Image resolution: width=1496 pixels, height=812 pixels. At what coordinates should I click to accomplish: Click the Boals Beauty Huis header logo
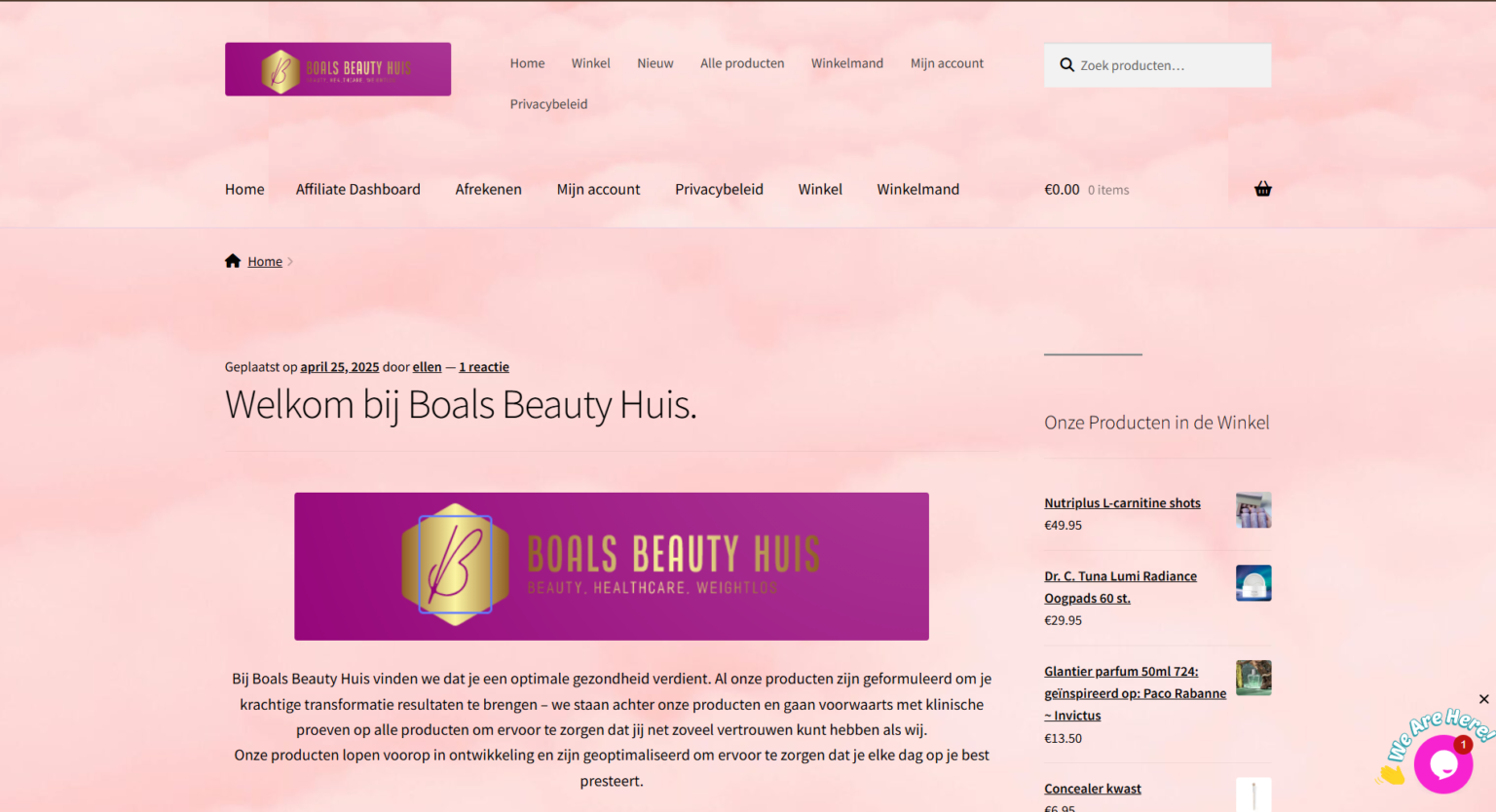338,69
